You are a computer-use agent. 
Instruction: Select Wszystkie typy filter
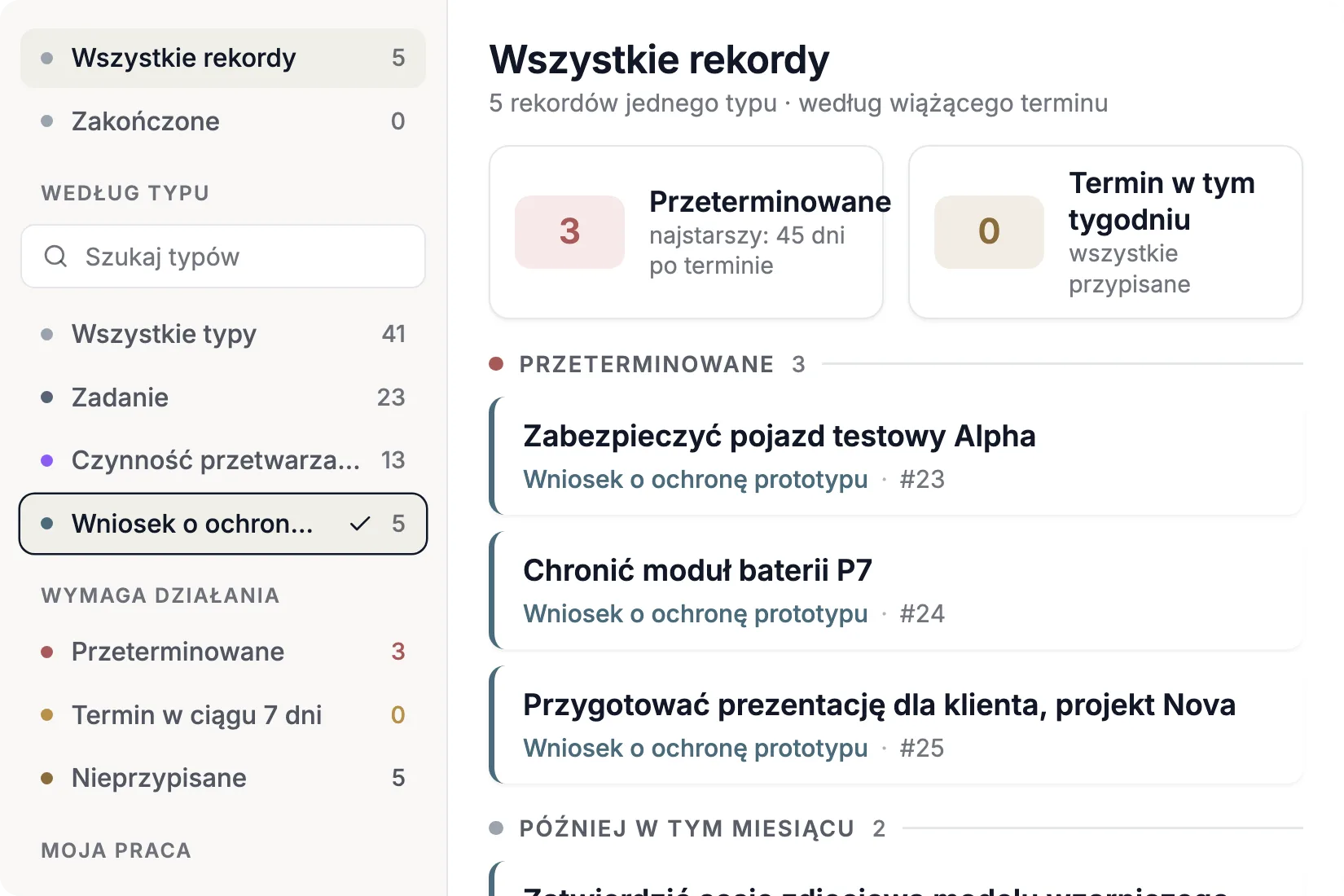click(x=223, y=334)
